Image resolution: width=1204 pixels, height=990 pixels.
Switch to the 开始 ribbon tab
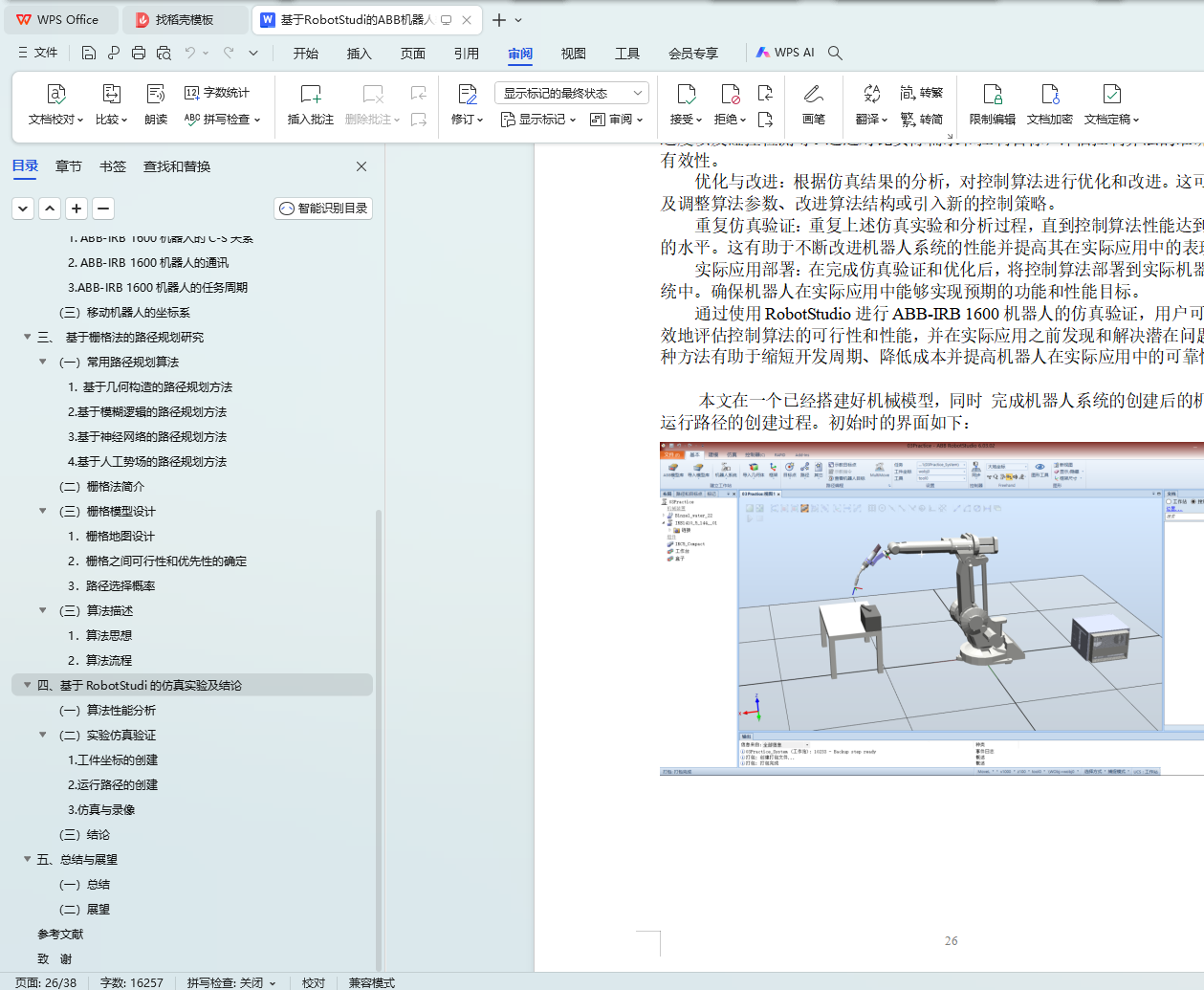click(306, 54)
